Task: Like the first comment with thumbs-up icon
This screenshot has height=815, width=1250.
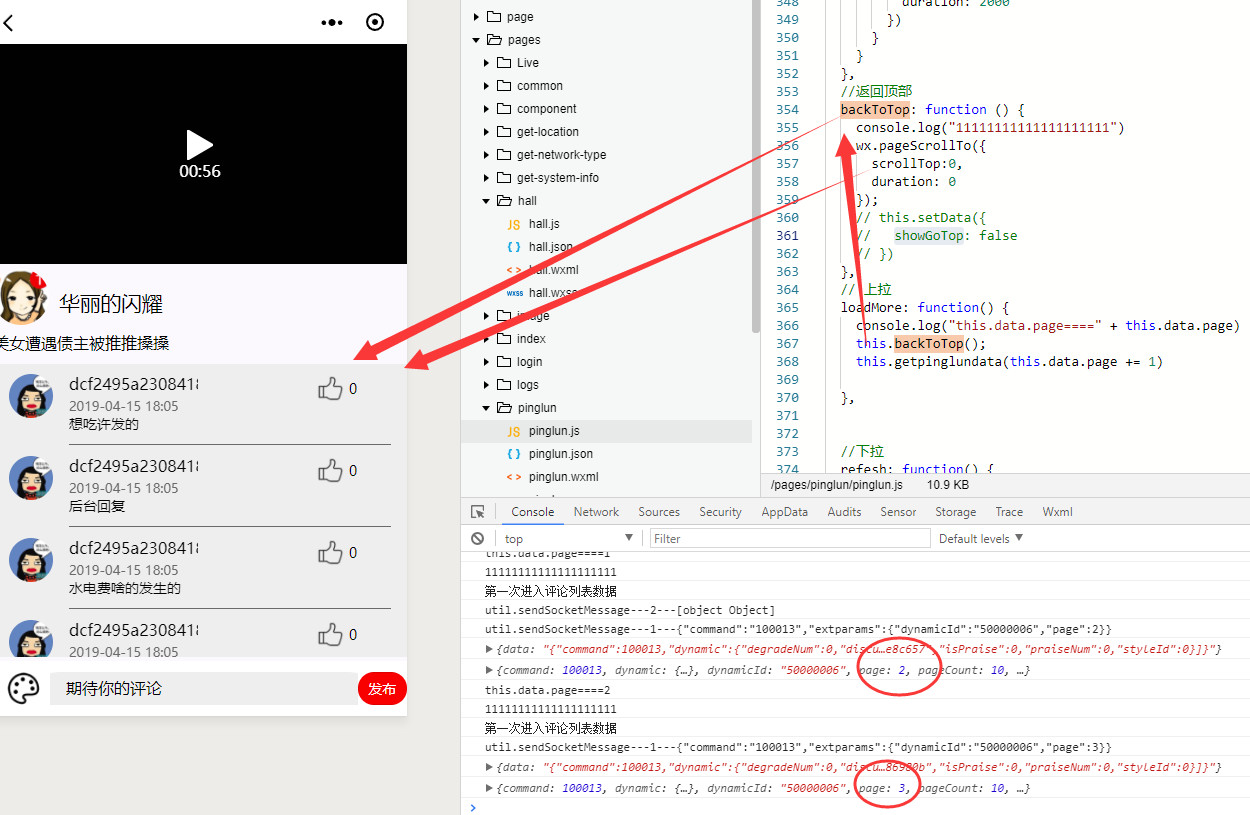Action: click(x=330, y=389)
